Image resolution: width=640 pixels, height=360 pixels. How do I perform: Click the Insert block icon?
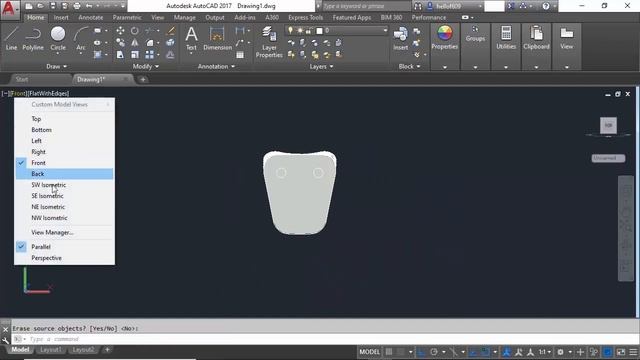tap(400, 38)
